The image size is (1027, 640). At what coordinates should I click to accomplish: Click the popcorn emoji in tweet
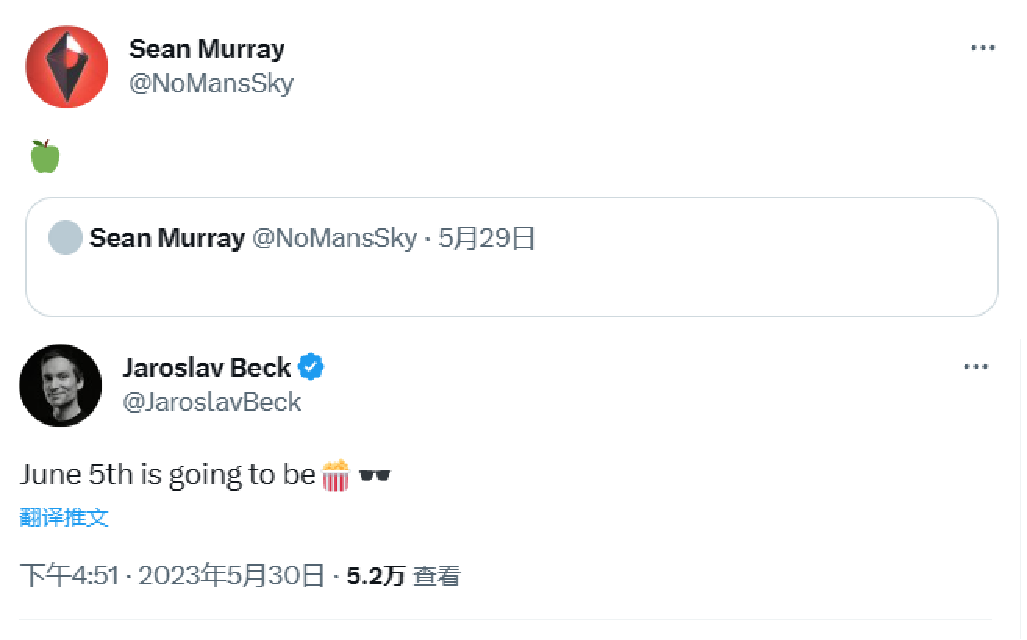(336, 475)
